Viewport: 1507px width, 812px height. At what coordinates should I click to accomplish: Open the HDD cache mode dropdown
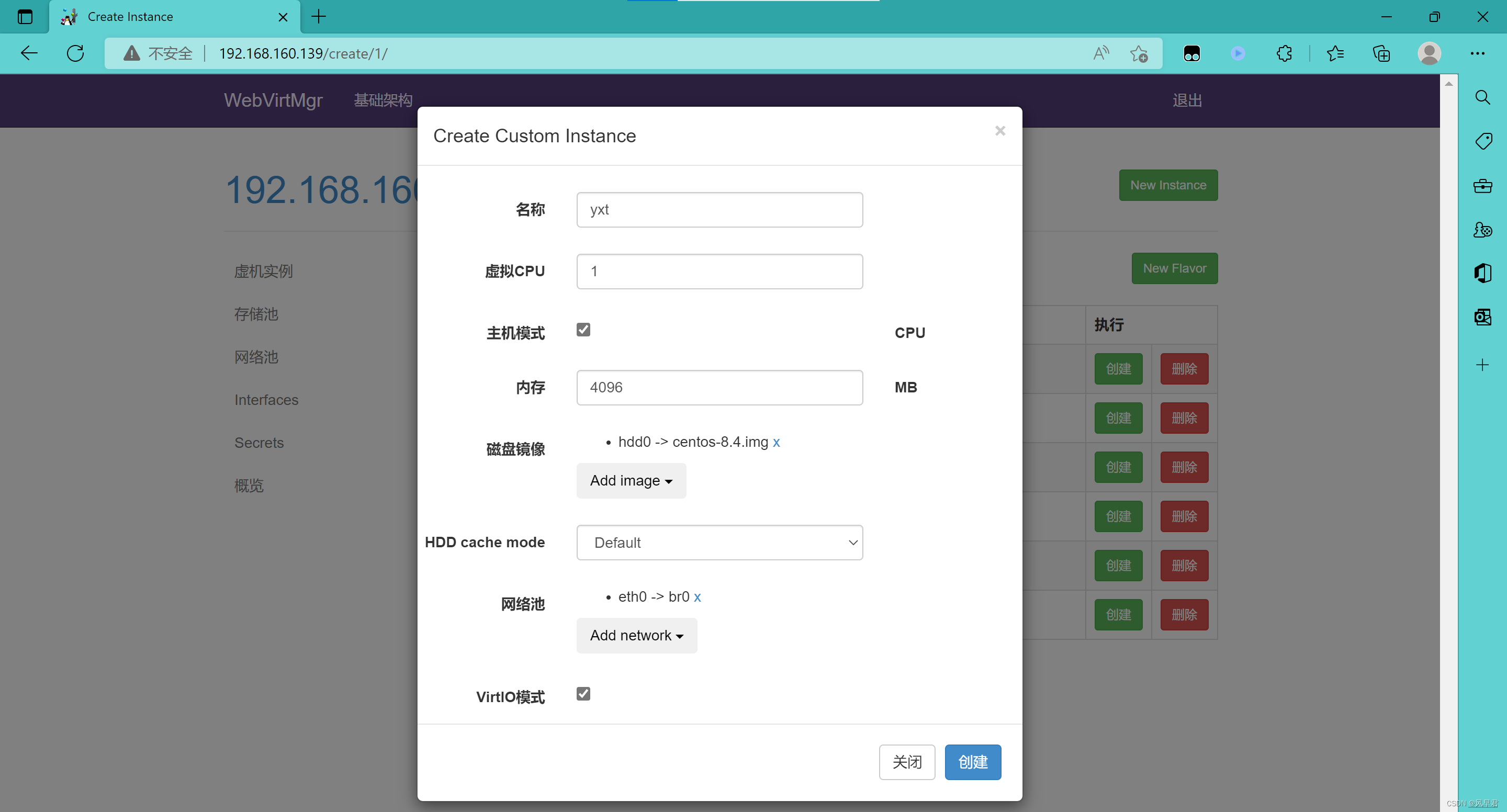[x=719, y=543]
